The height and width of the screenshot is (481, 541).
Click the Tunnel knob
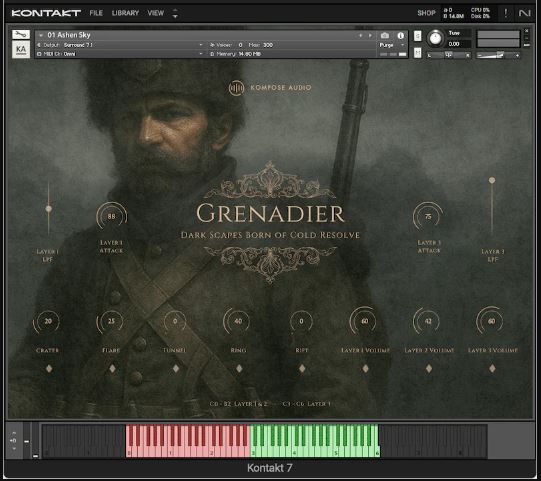point(175,321)
